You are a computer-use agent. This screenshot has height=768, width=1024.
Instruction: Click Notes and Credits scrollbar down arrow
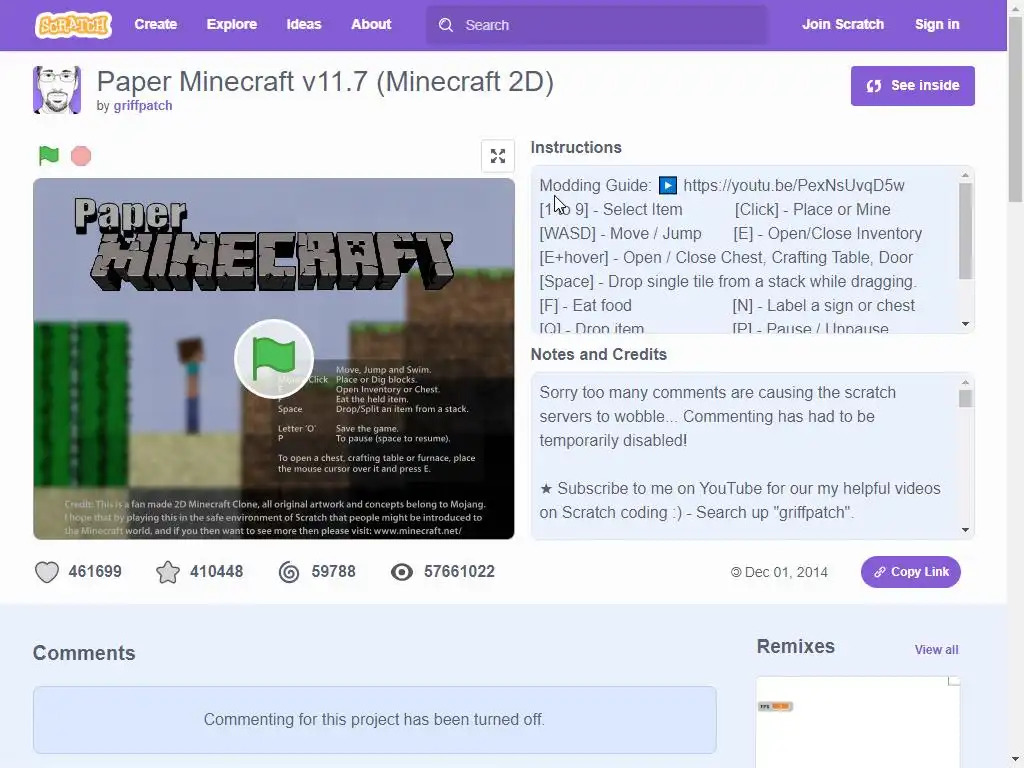tap(965, 530)
